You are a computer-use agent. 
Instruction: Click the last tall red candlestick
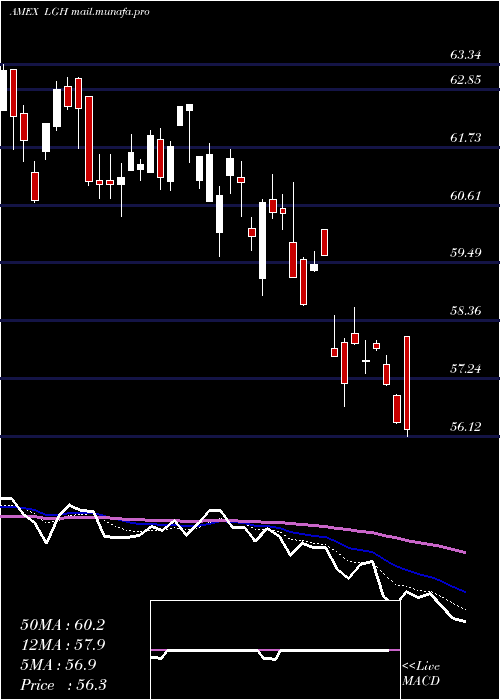[407, 383]
